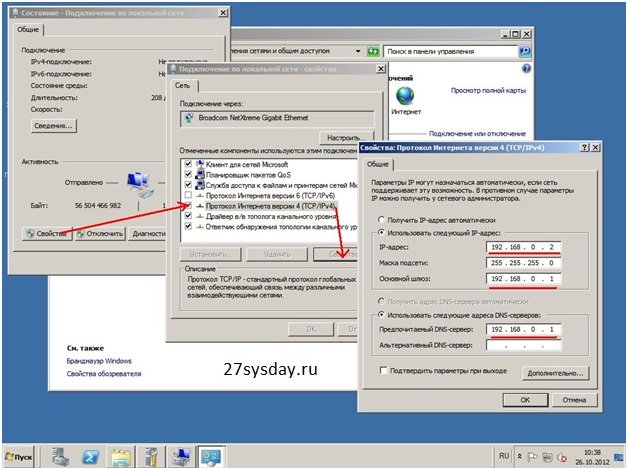This screenshot has width=628, height=468.
Task: Check Подтвердить параметры при выходе
Action: [x=372, y=370]
